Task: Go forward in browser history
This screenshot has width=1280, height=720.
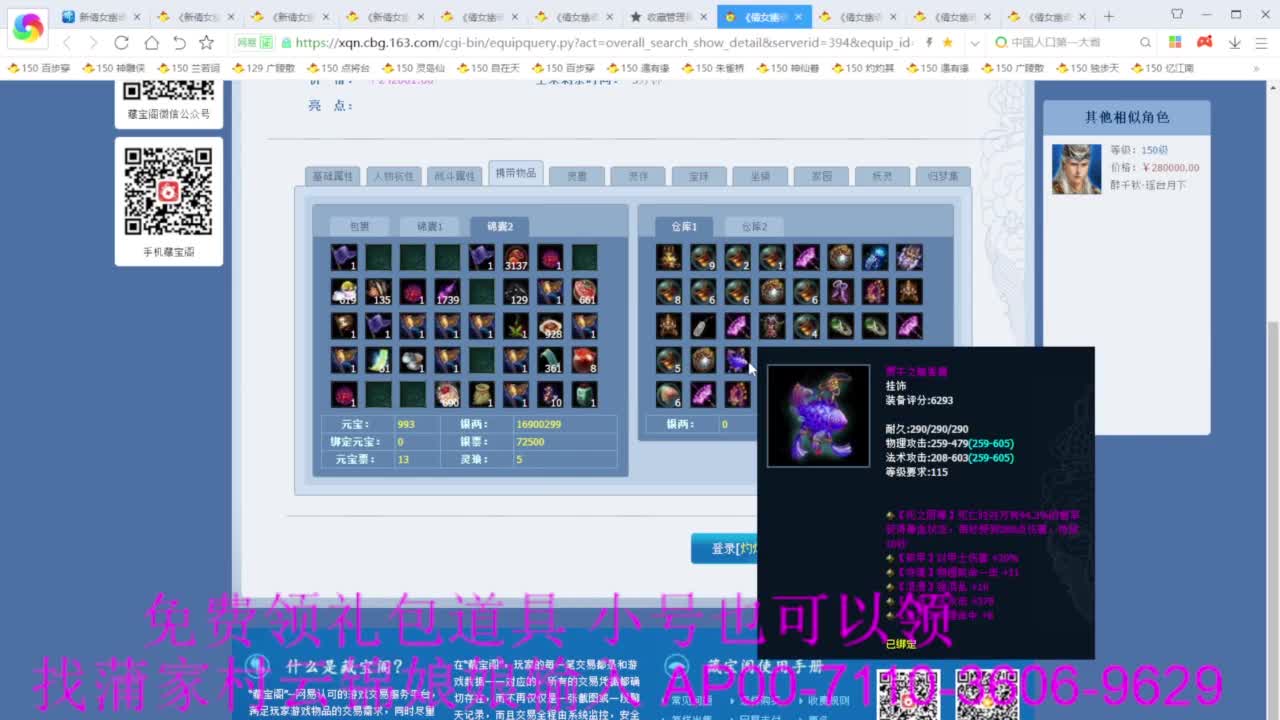Action: click(93, 42)
